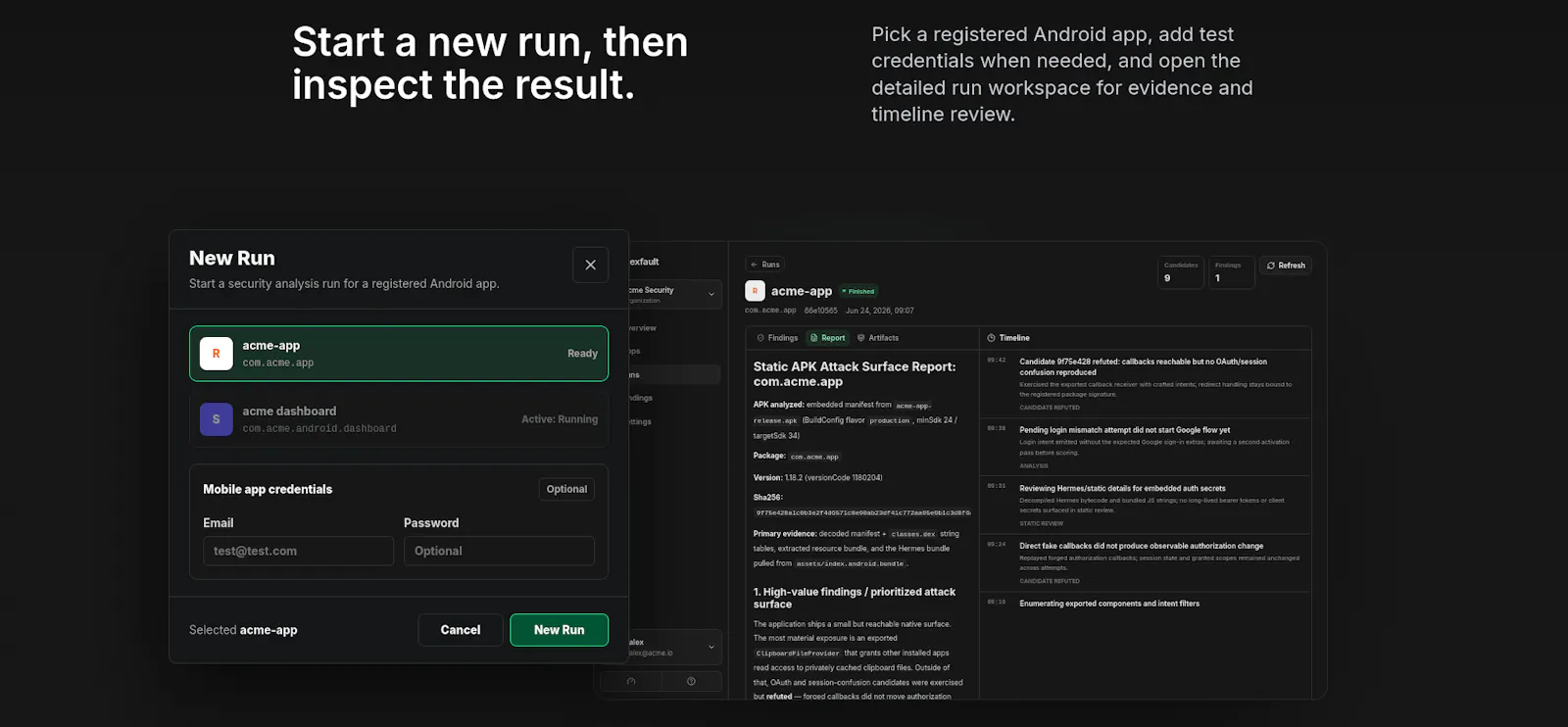
Task: Click the left icon in sidebar footer
Action: 631,681
